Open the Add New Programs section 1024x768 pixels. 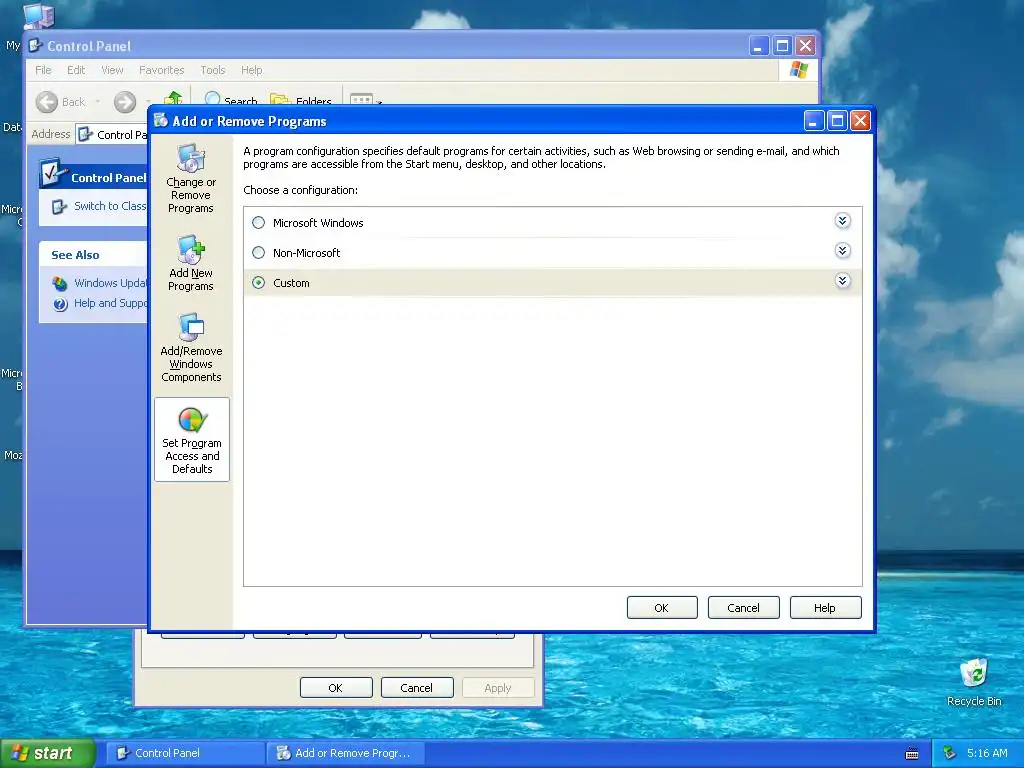pos(191,263)
